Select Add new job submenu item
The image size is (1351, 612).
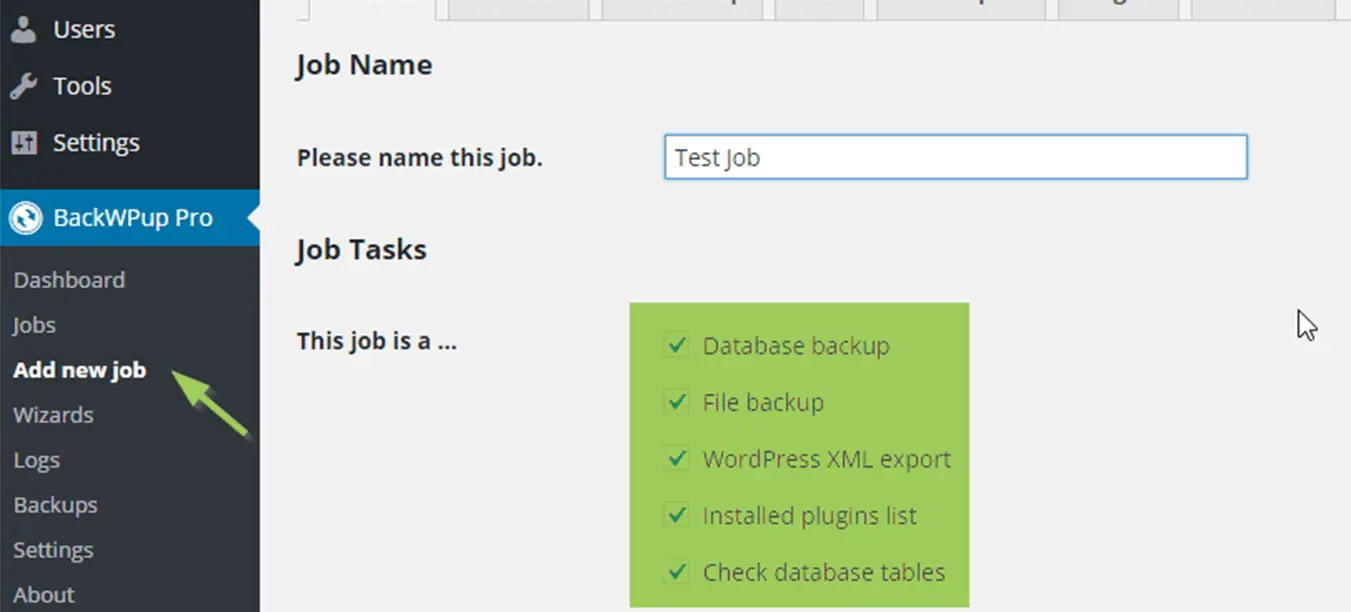(80, 370)
